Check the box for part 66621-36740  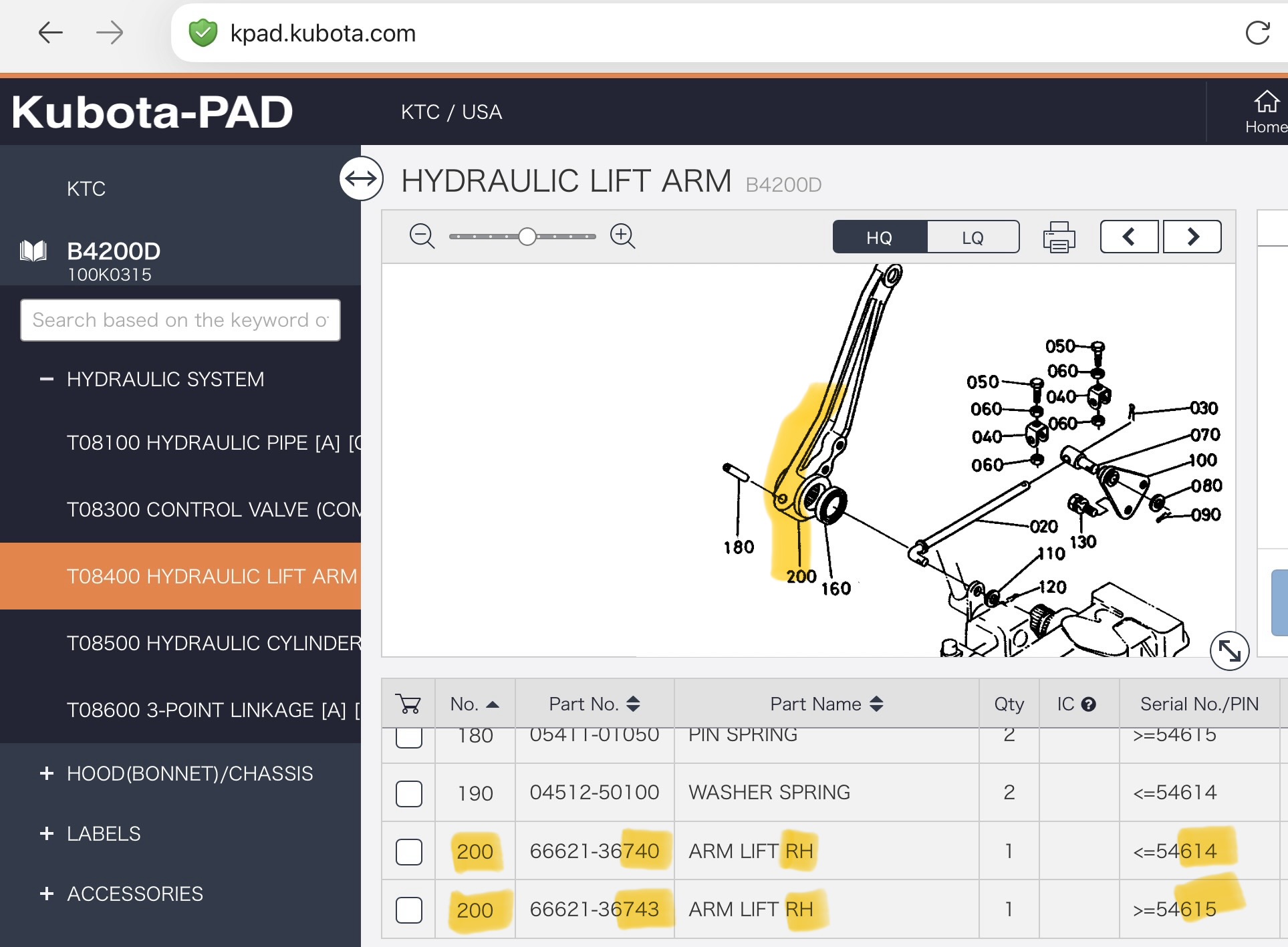409,852
